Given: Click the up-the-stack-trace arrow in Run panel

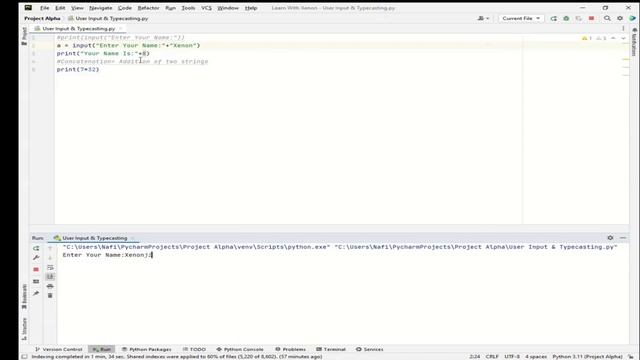Looking at the screenshot, I should click(50, 248).
